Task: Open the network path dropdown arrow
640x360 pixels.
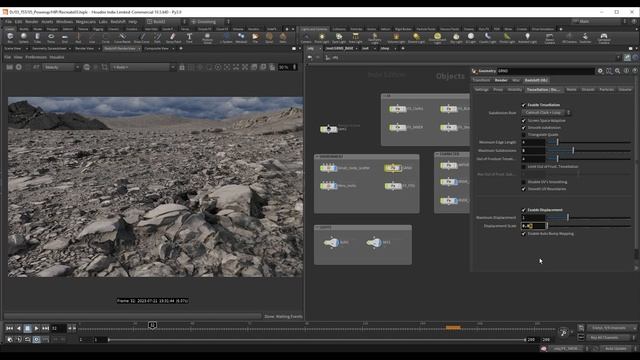Action: click(618, 58)
